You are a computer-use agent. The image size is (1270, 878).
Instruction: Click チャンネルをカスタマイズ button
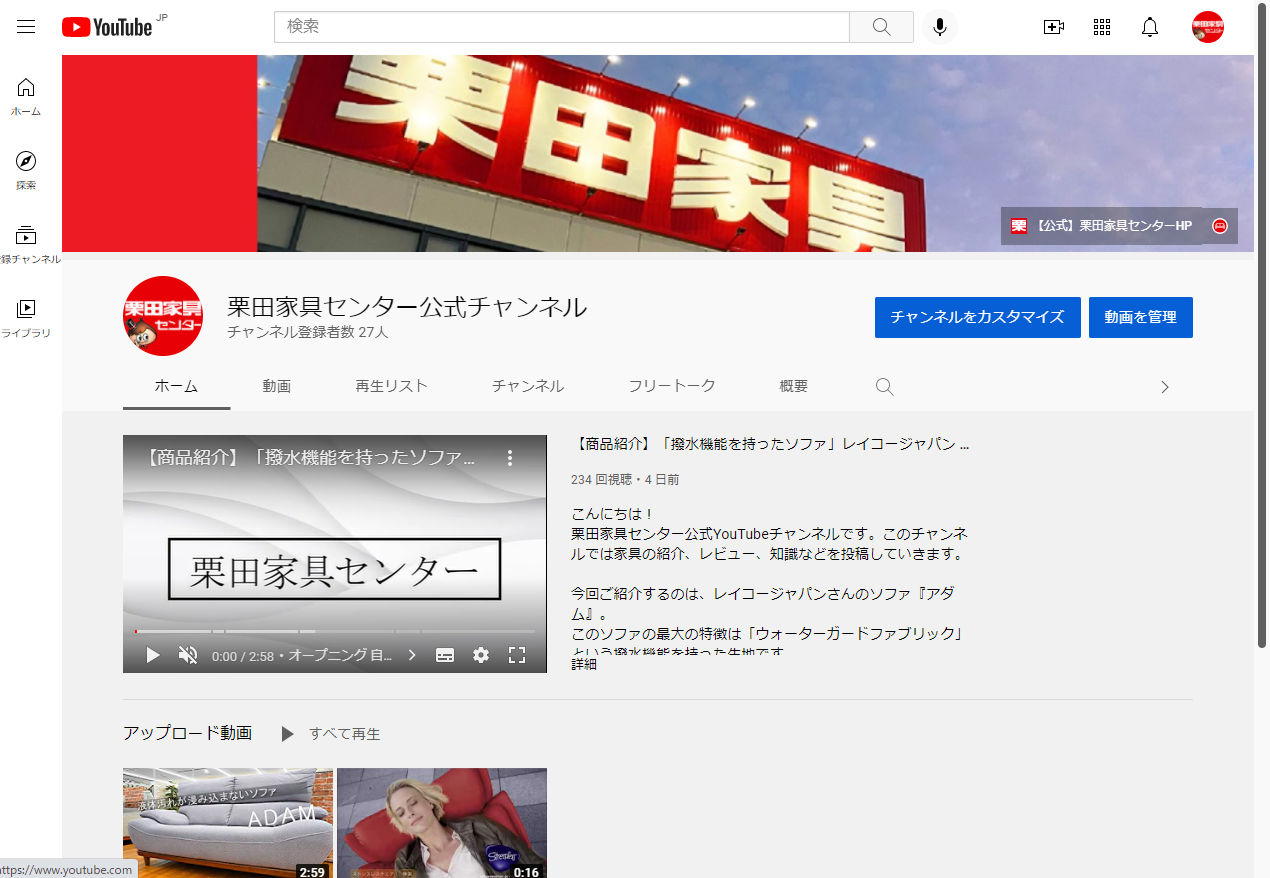(x=978, y=317)
